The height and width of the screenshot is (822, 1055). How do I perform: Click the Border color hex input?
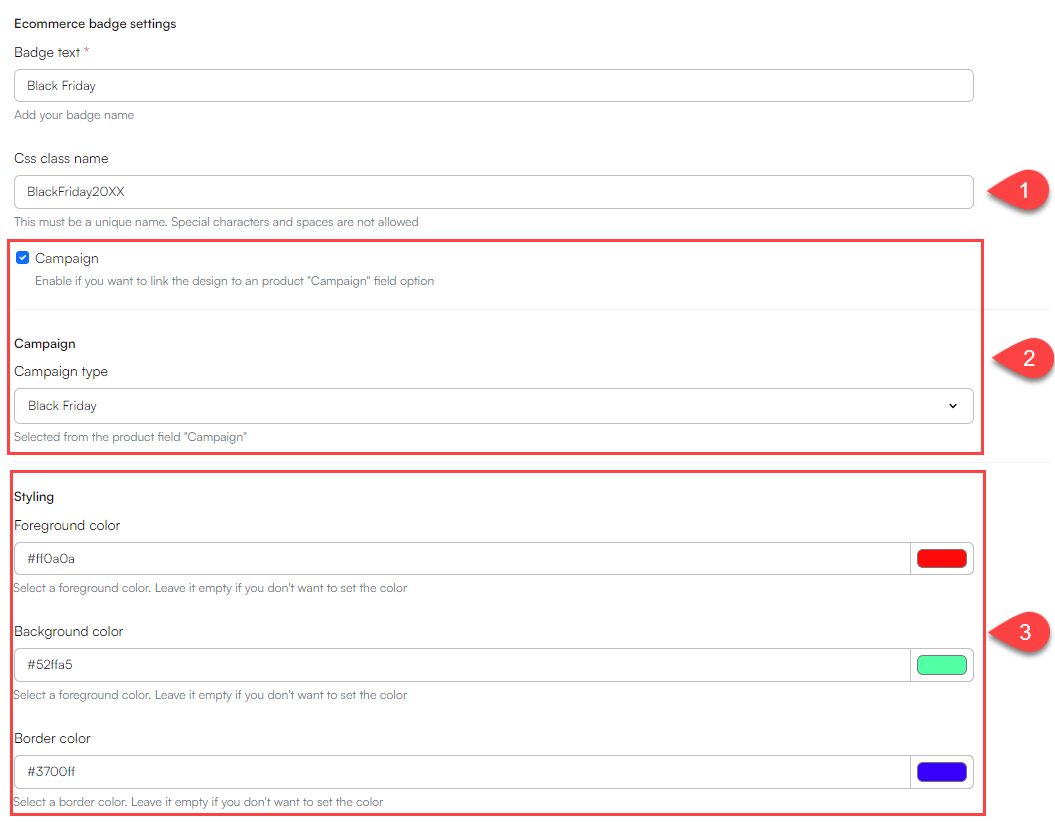(x=462, y=772)
